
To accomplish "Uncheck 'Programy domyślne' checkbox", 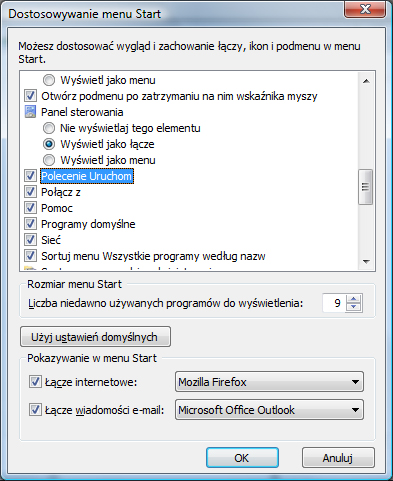I will pos(30,224).
